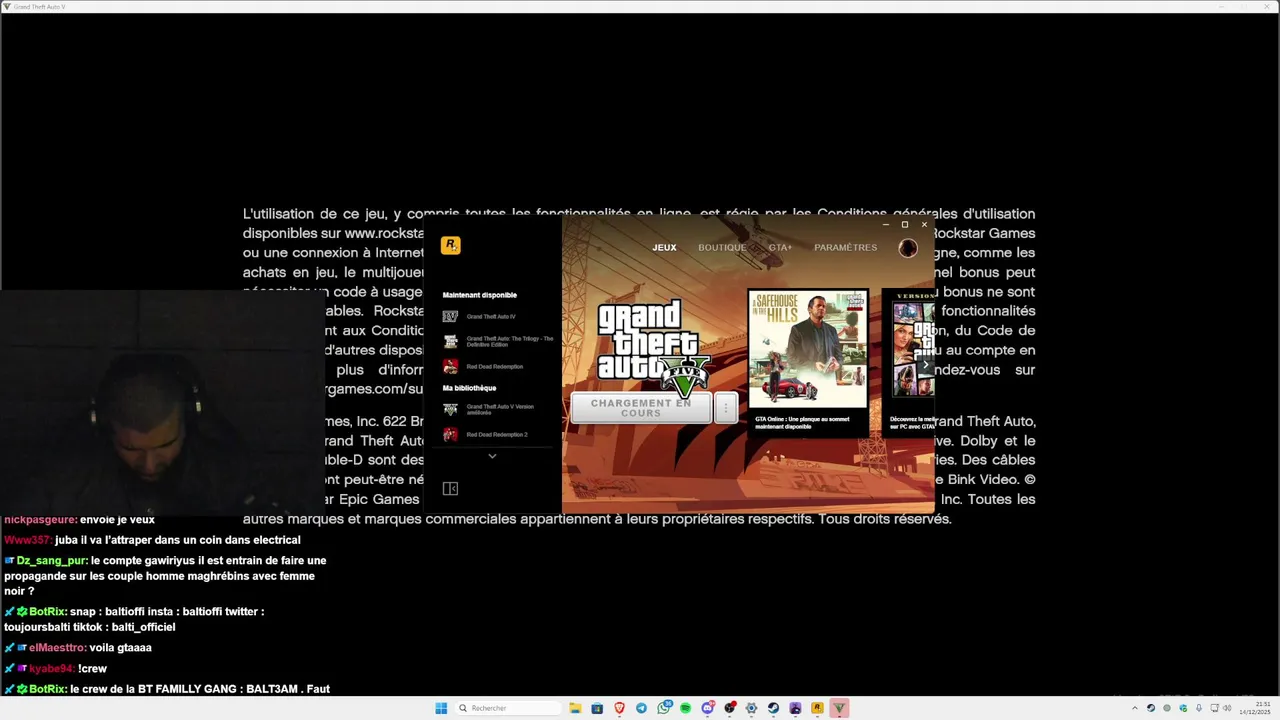Select Grand Theft Auto IV text entry
The height and width of the screenshot is (720, 1280).
(491, 317)
